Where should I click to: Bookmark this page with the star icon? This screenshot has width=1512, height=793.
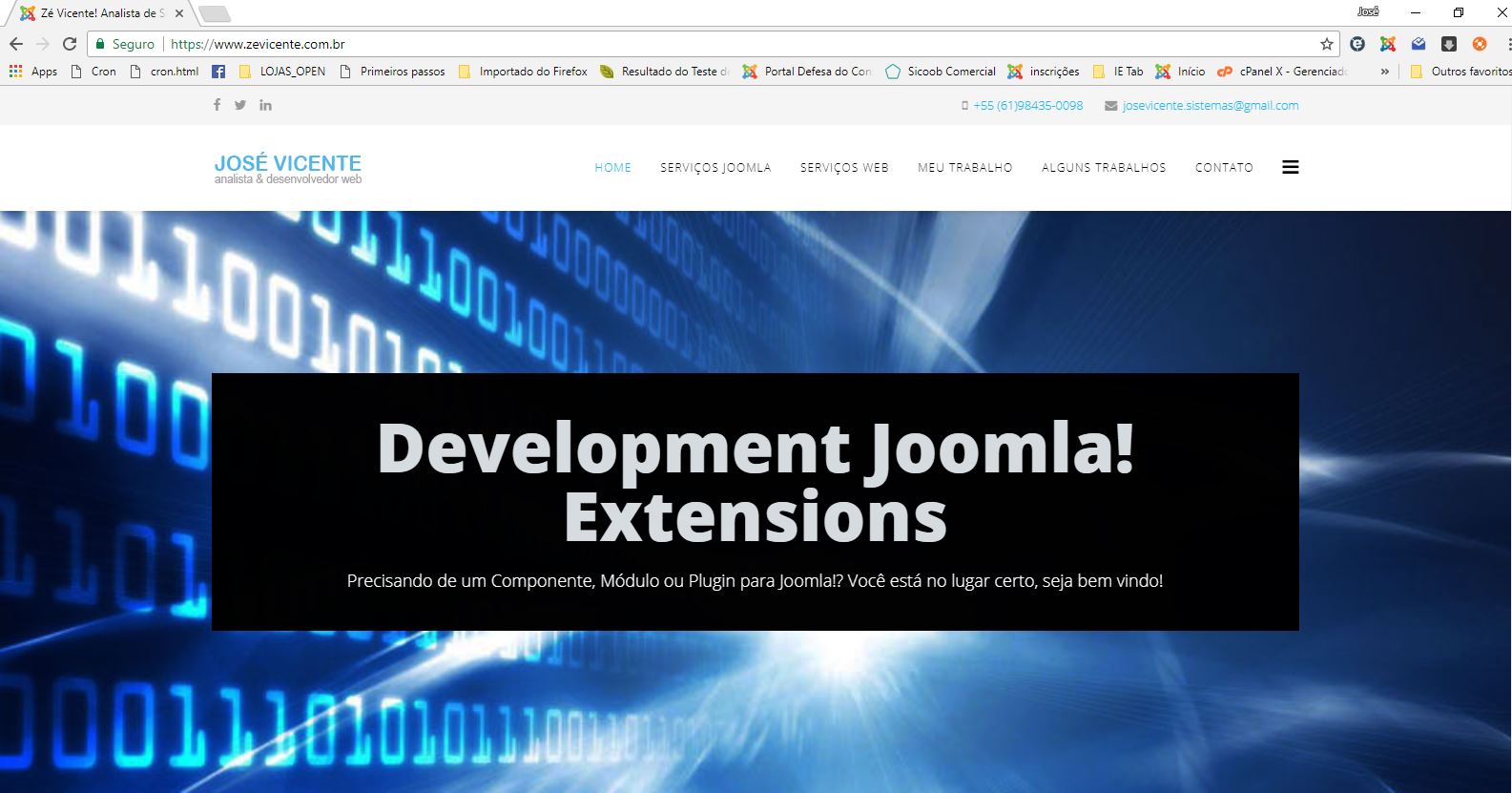[1326, 44]
